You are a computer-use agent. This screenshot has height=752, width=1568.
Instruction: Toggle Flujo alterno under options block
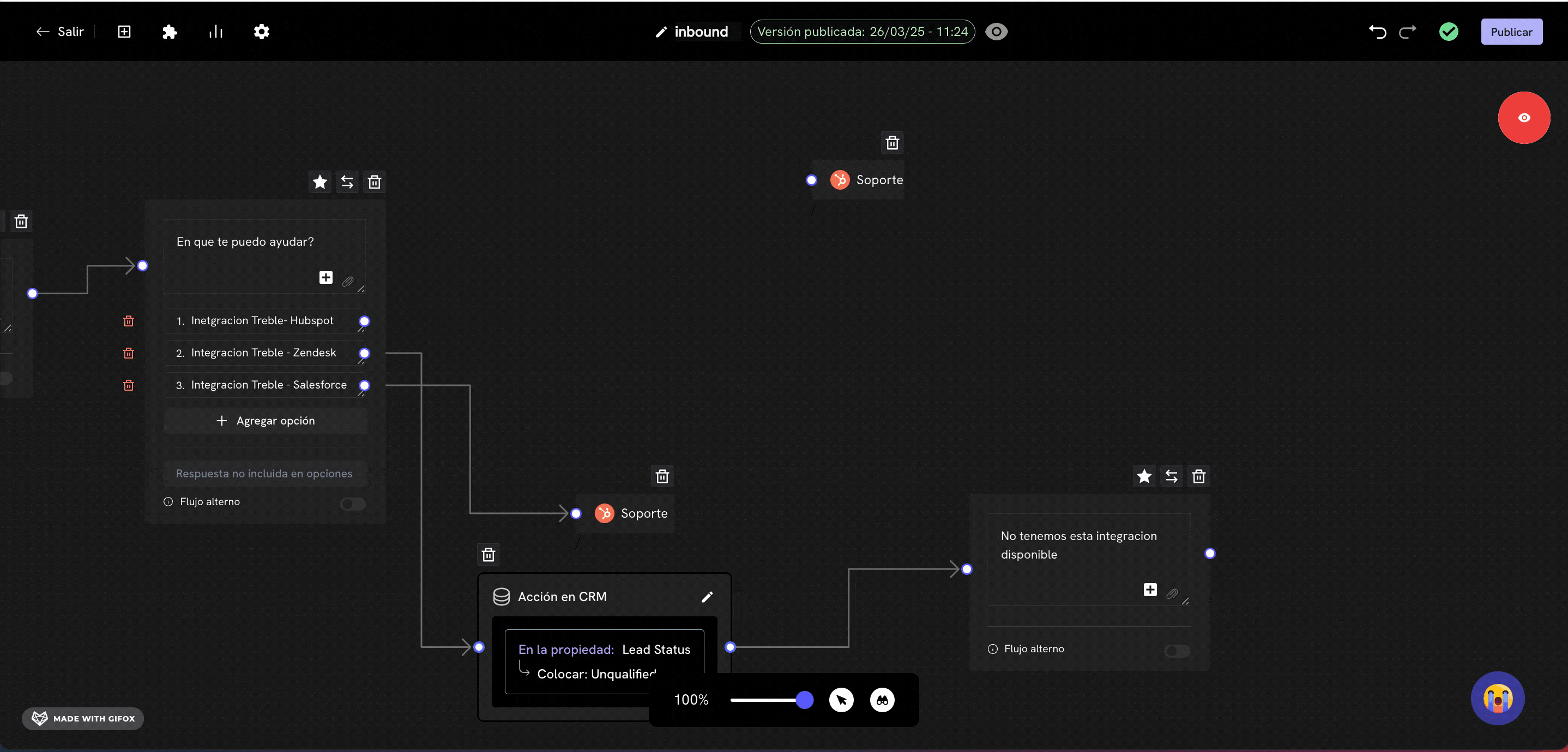pos(352,504)
